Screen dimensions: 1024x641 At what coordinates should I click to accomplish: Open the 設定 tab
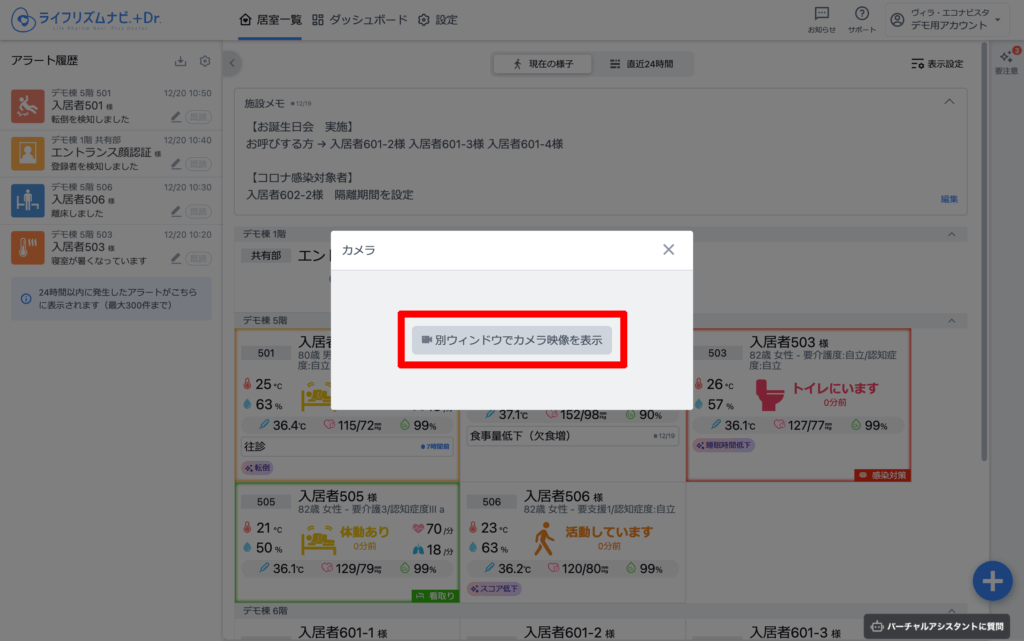pyautogui.click(x=438, y=20)
